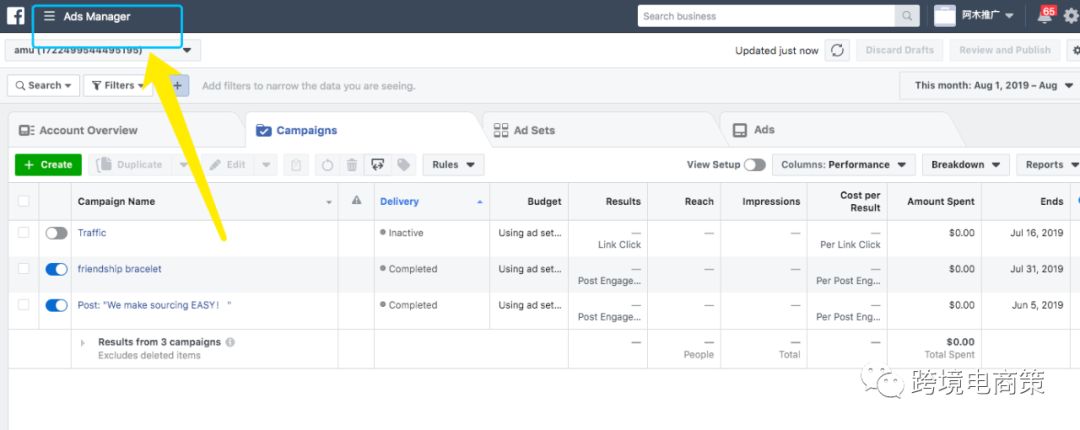Open the Filters dropdown
Viewport: 1080px width, 430px height.
click(118, 85)
